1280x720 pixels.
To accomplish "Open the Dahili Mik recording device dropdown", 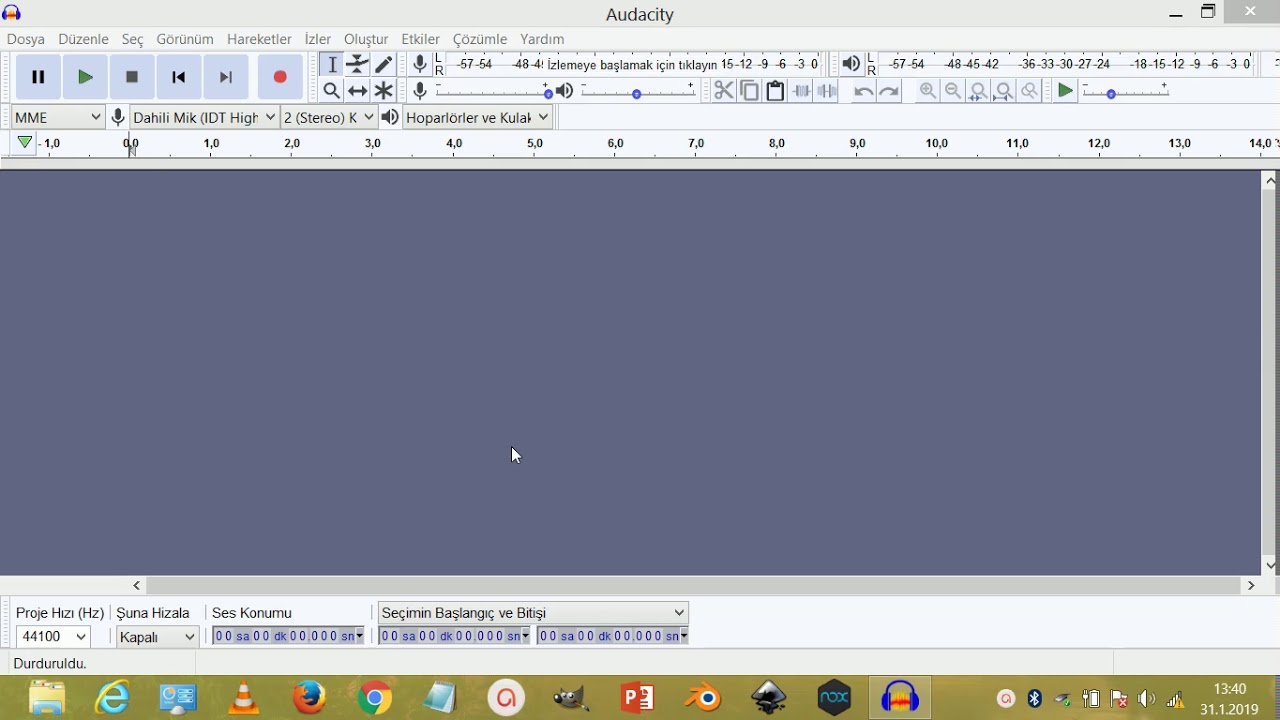I will tap(204, 117).
